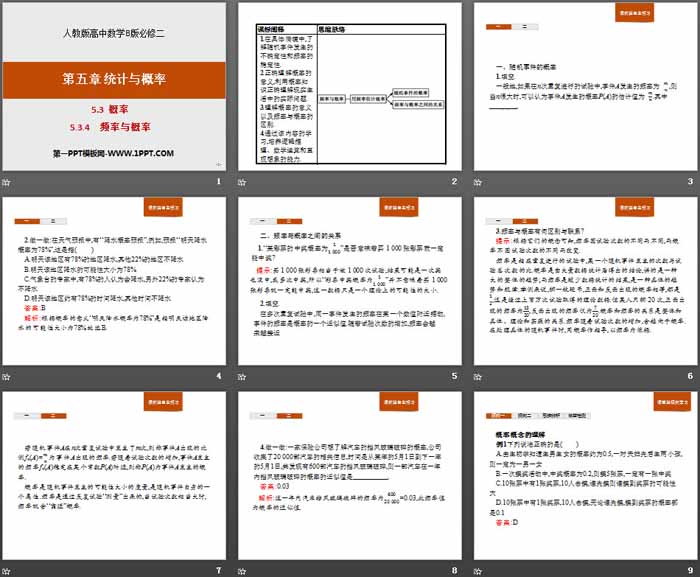Select slide 2 with the flowchart table
700x577 pixels.
coord(351,88)
